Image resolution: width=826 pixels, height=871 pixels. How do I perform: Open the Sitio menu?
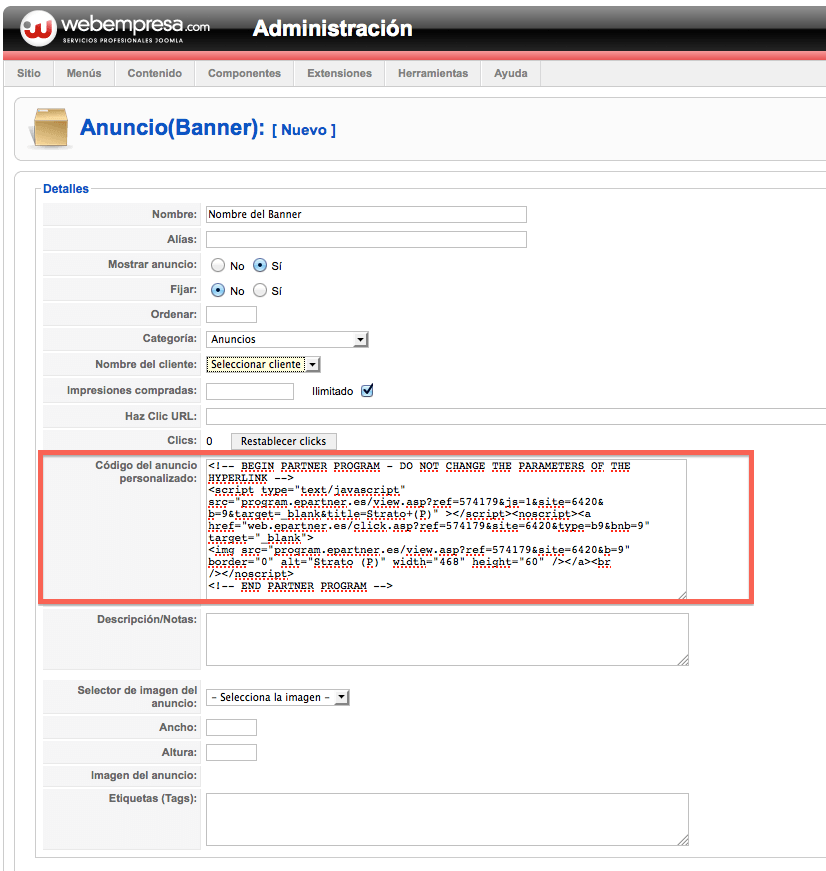(x=29, y=73)
